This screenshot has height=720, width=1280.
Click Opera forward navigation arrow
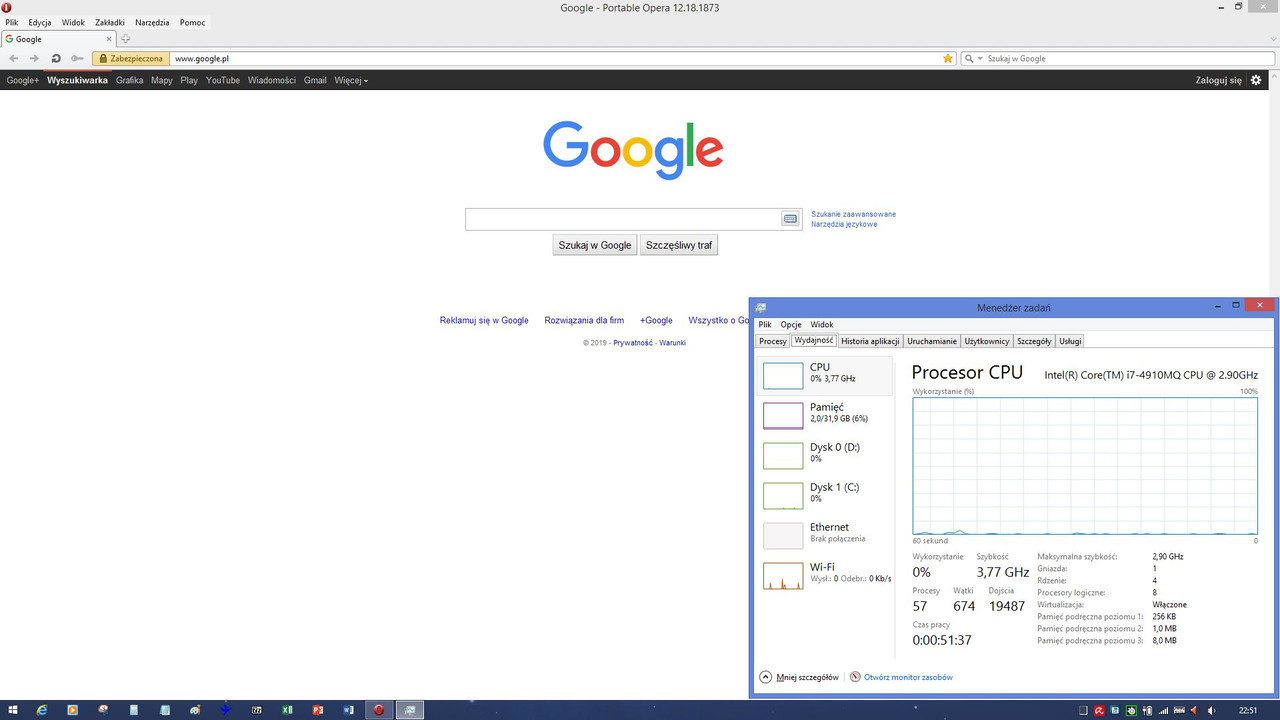[x=34, y=59]
